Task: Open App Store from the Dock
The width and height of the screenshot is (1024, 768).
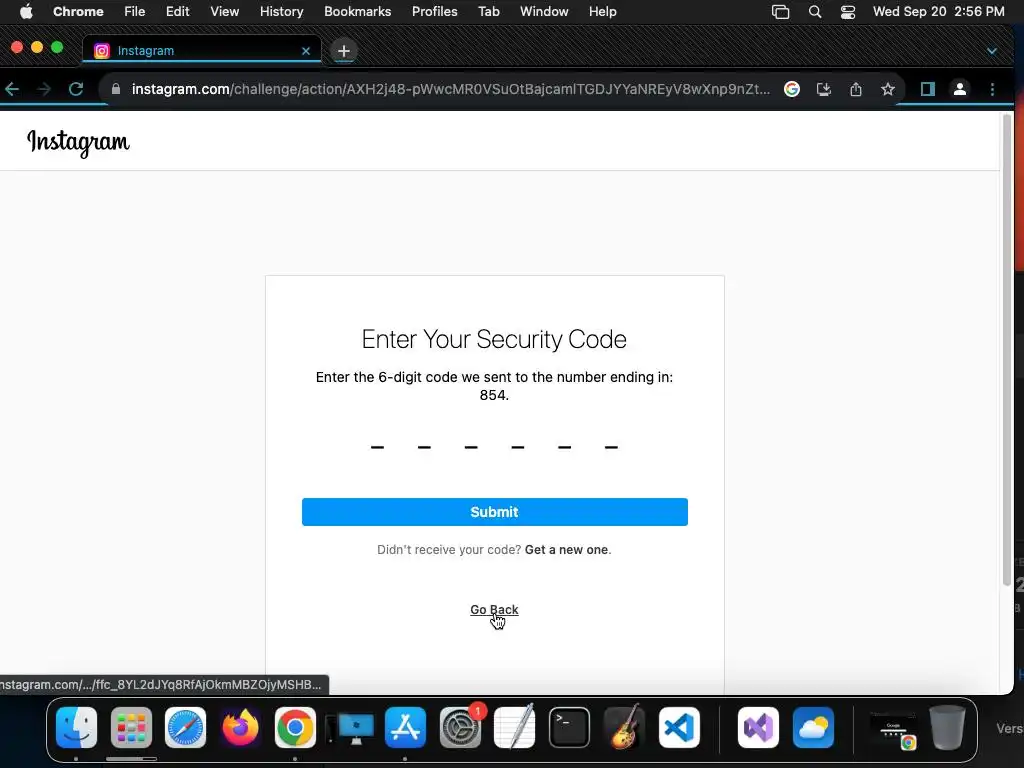Action: click(x=406, y=728)
